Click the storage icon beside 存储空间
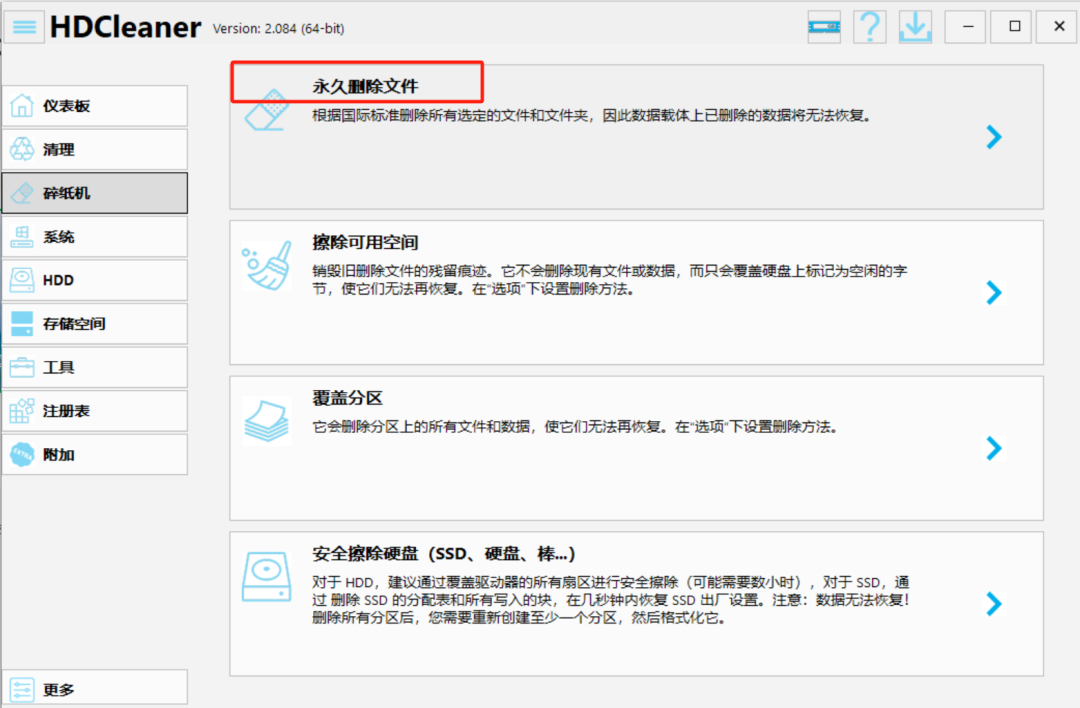Image resolution: width=1080 pixels, height=708 pixels. click(x=22, y=324)
